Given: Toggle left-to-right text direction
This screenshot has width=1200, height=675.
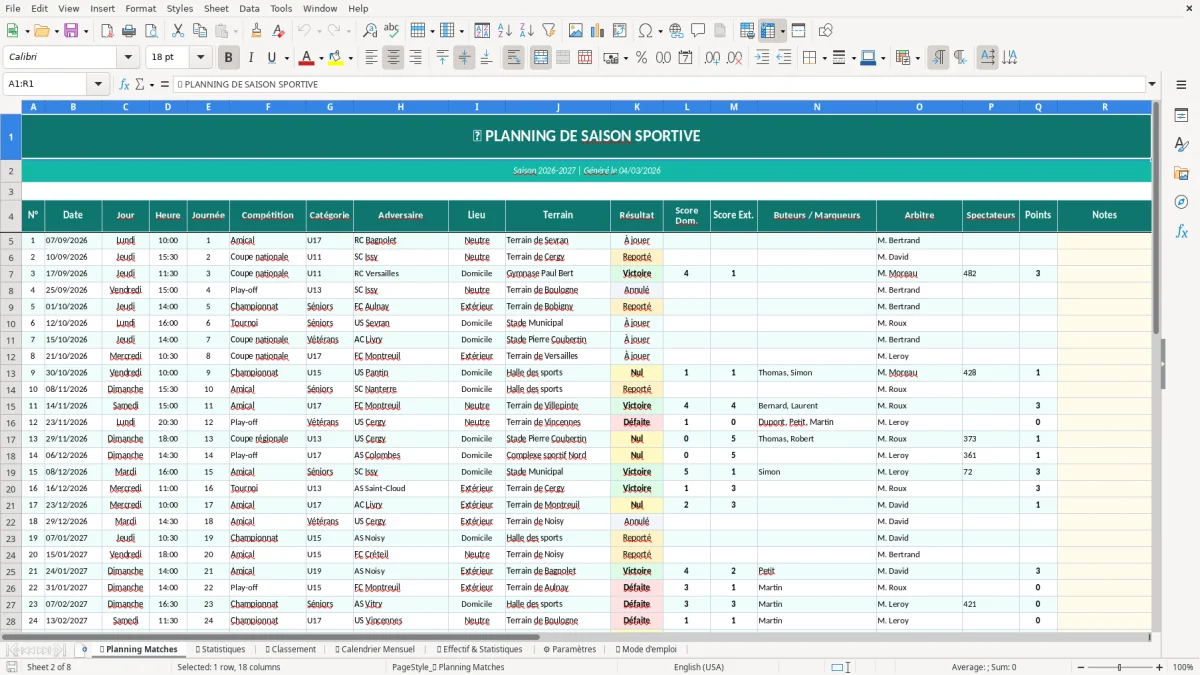Looking at the screenshot, I should [938, 58].
